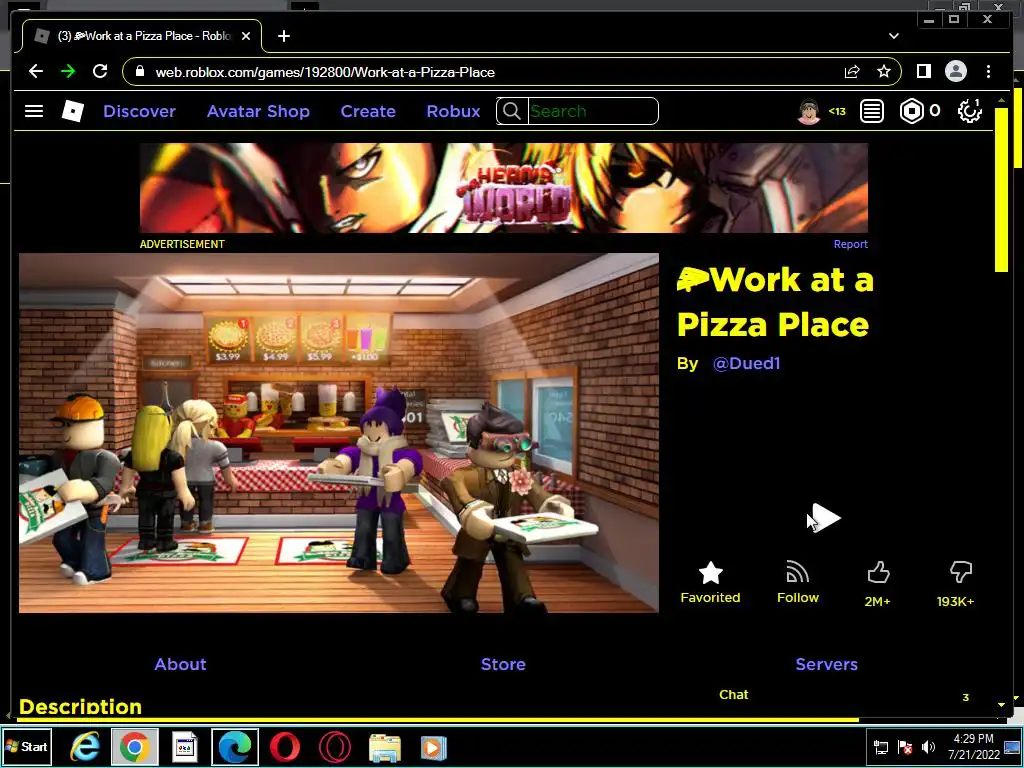Click the Roblox logo home icon
Image resolution: width=1024 pixels, height=768 pixels.
[x=72, y=111]
